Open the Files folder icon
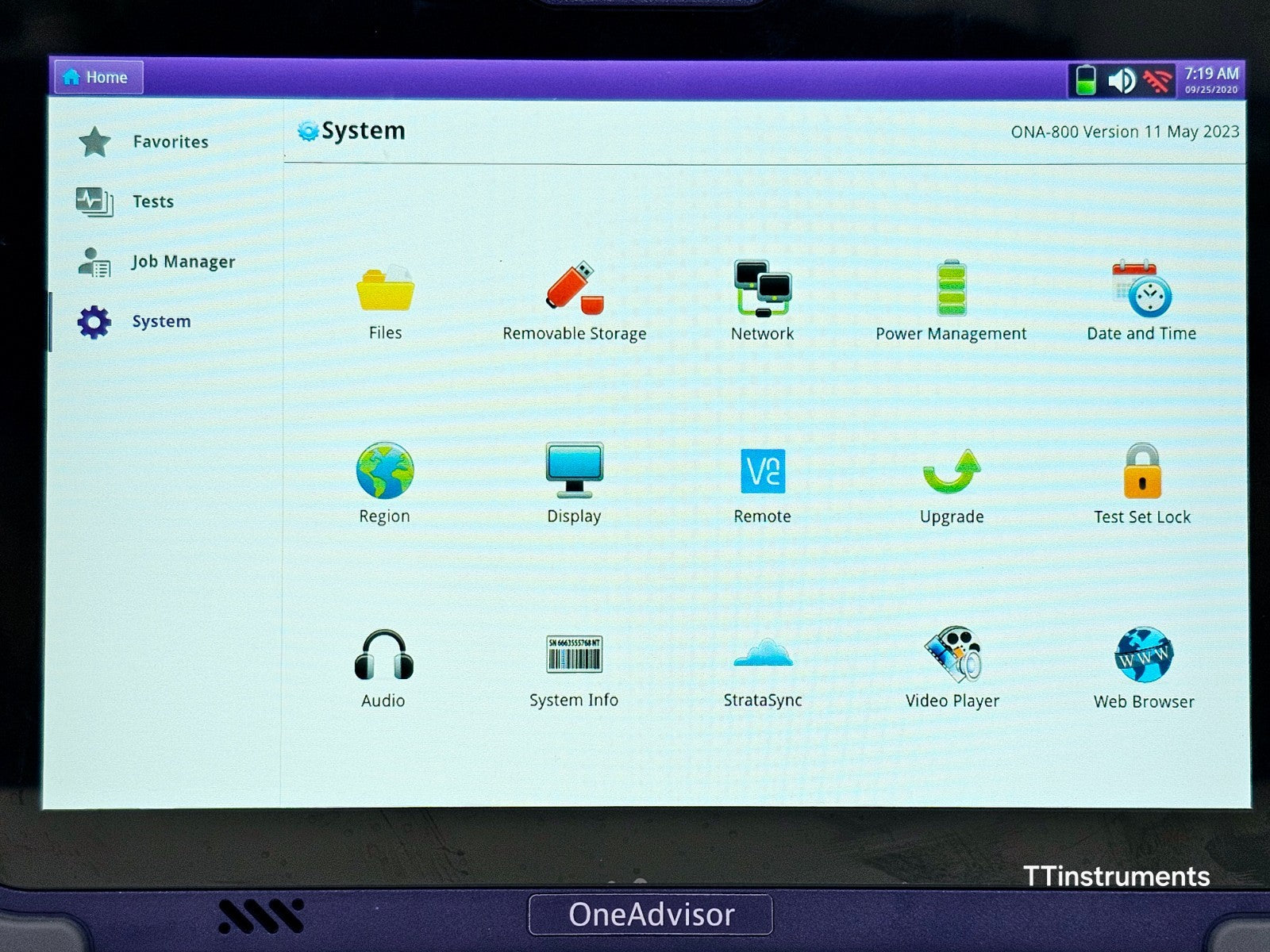The image size is (1270, 952). pos(385,290)
